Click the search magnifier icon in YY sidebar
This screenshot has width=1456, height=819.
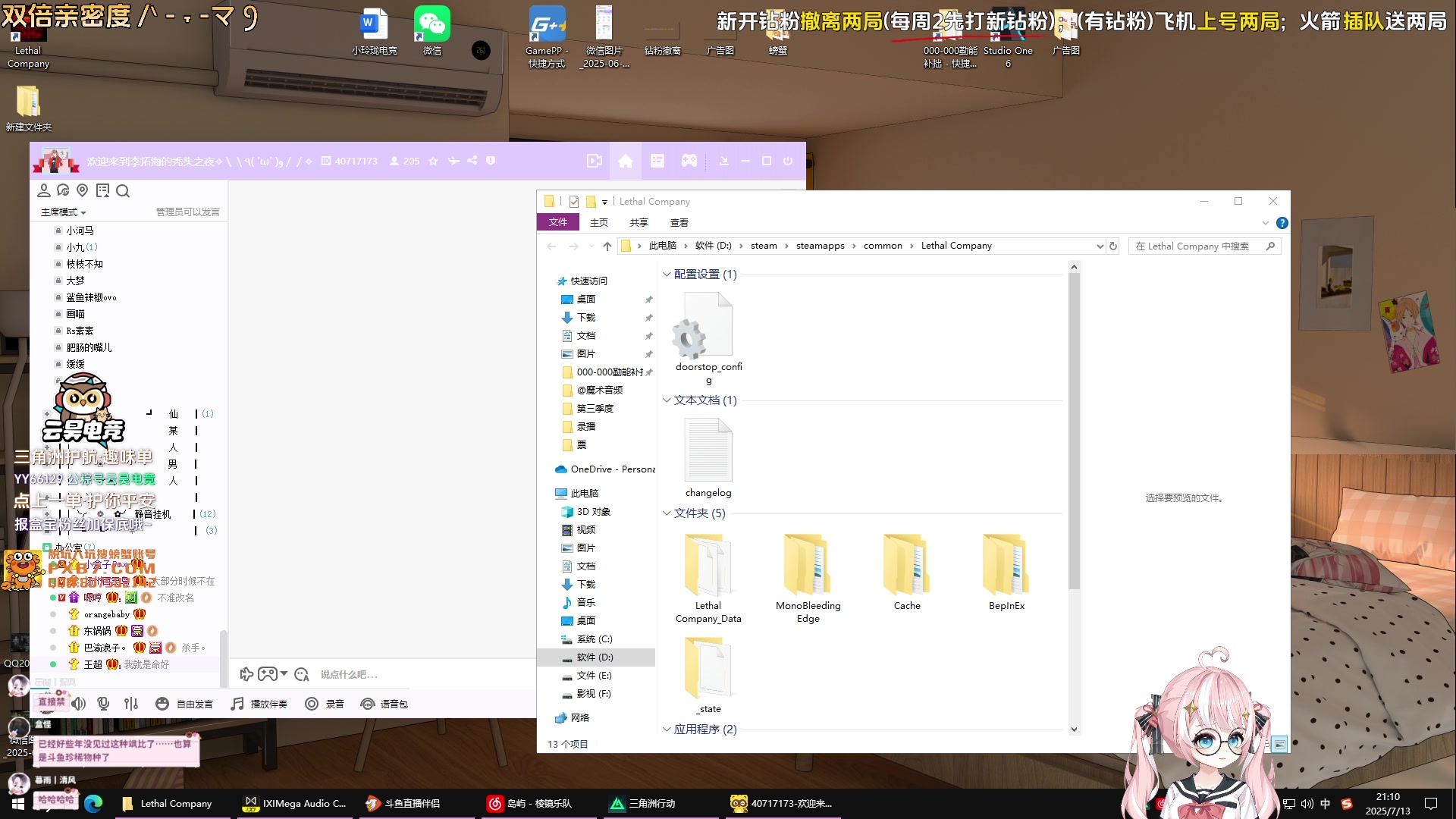(x=123, y=191)
